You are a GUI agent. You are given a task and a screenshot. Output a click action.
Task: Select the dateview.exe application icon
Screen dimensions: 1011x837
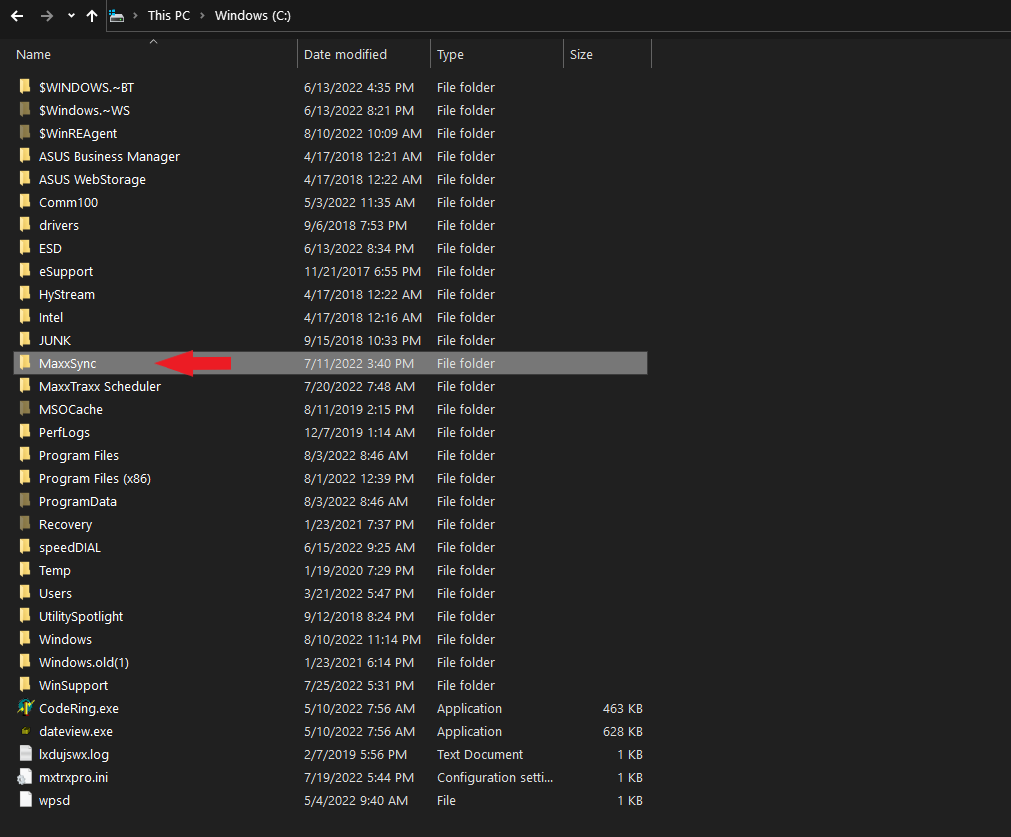[25, 731]
